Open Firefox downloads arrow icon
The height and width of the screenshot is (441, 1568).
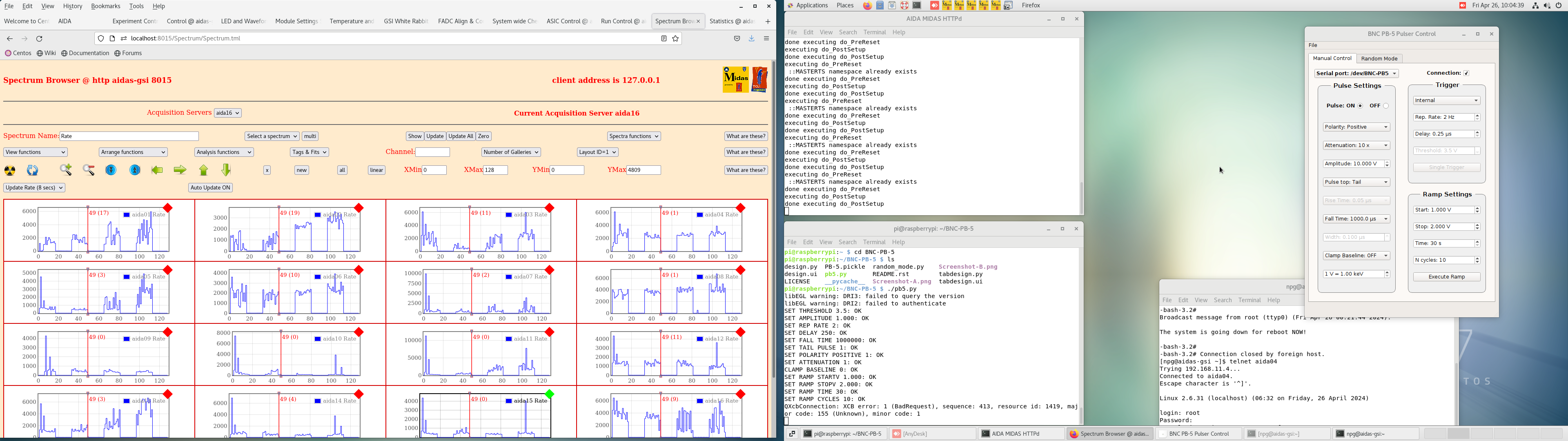752,39
